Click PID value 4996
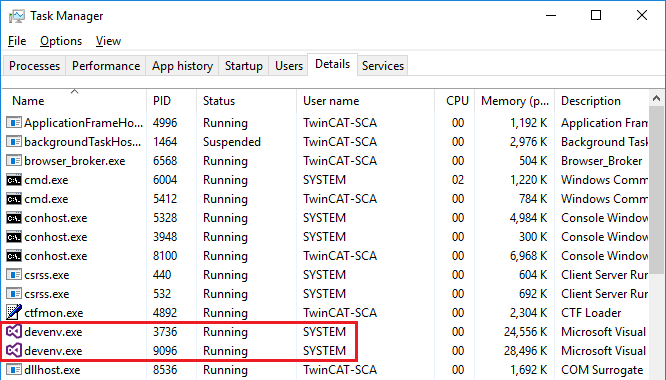 [165, 123]
